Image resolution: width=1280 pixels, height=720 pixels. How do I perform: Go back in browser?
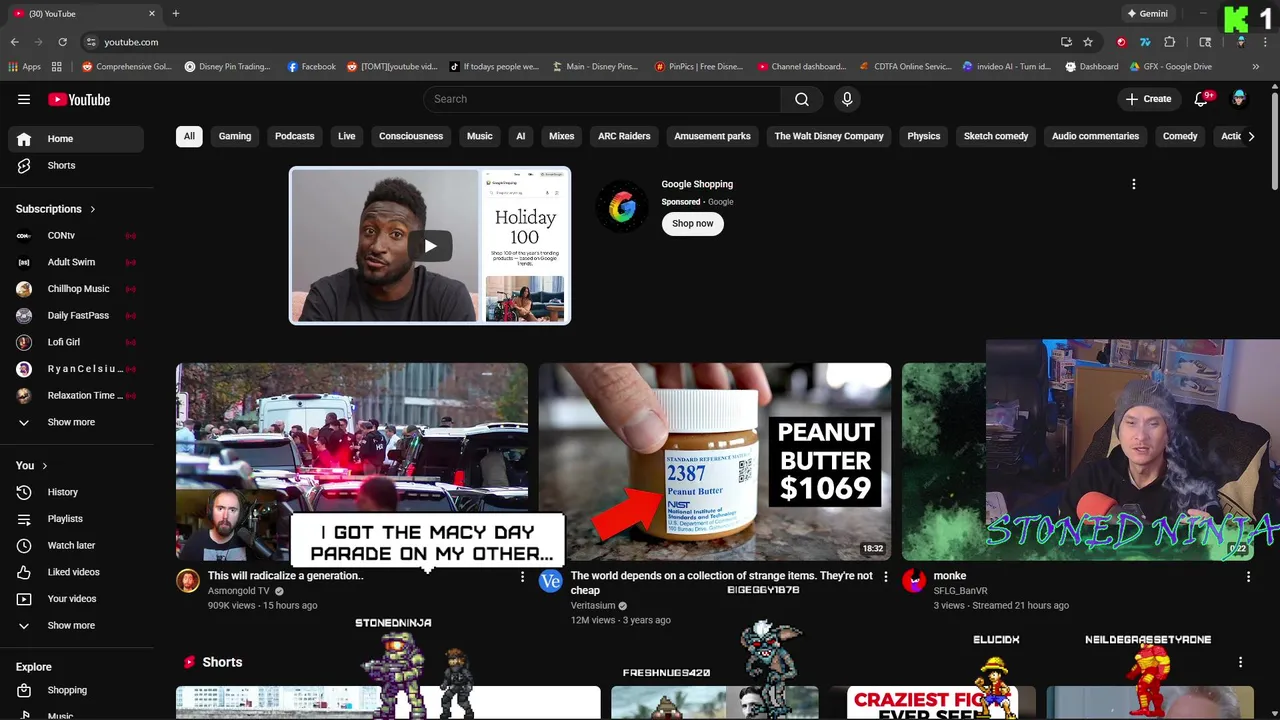(x=14, y=42)
